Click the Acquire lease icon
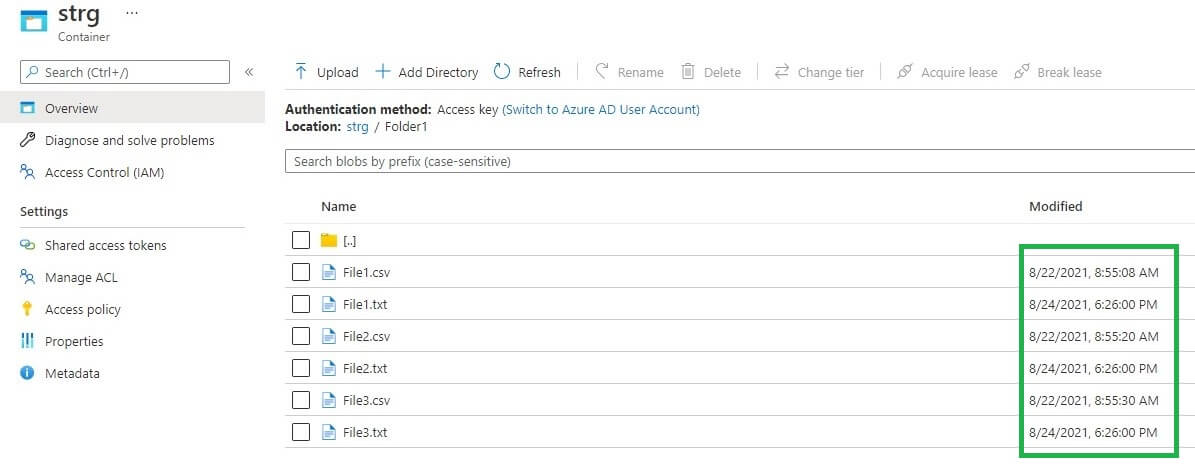1195x466 pixels. click(x=905, y=72)
